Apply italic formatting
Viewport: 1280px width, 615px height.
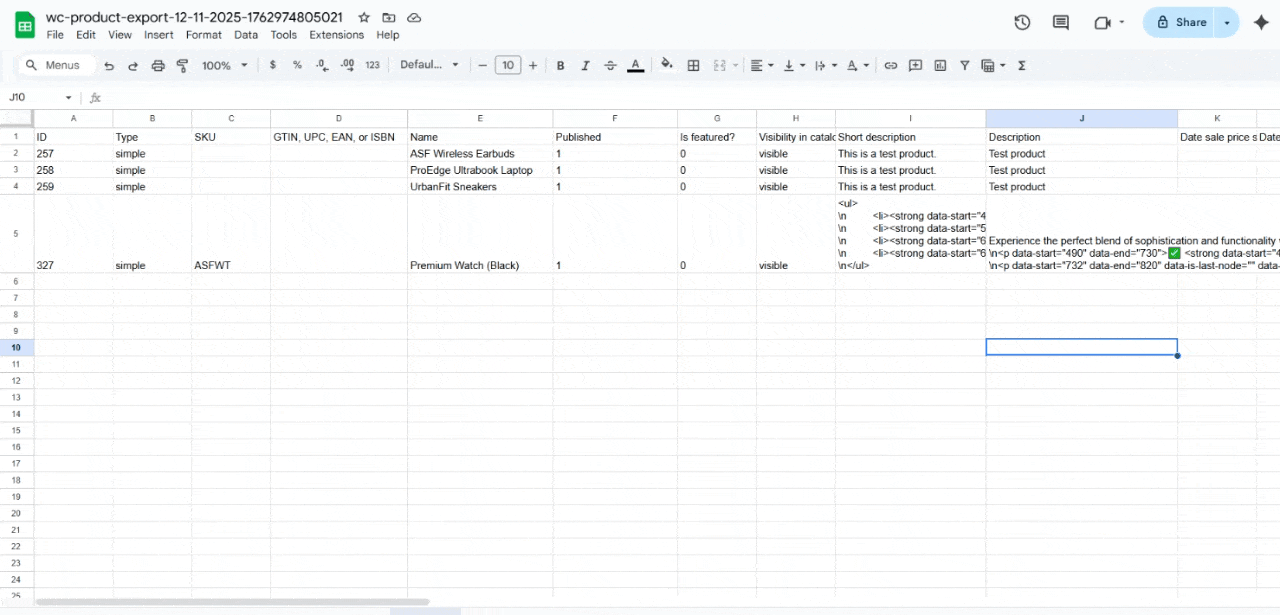click(x=585, y=65)
